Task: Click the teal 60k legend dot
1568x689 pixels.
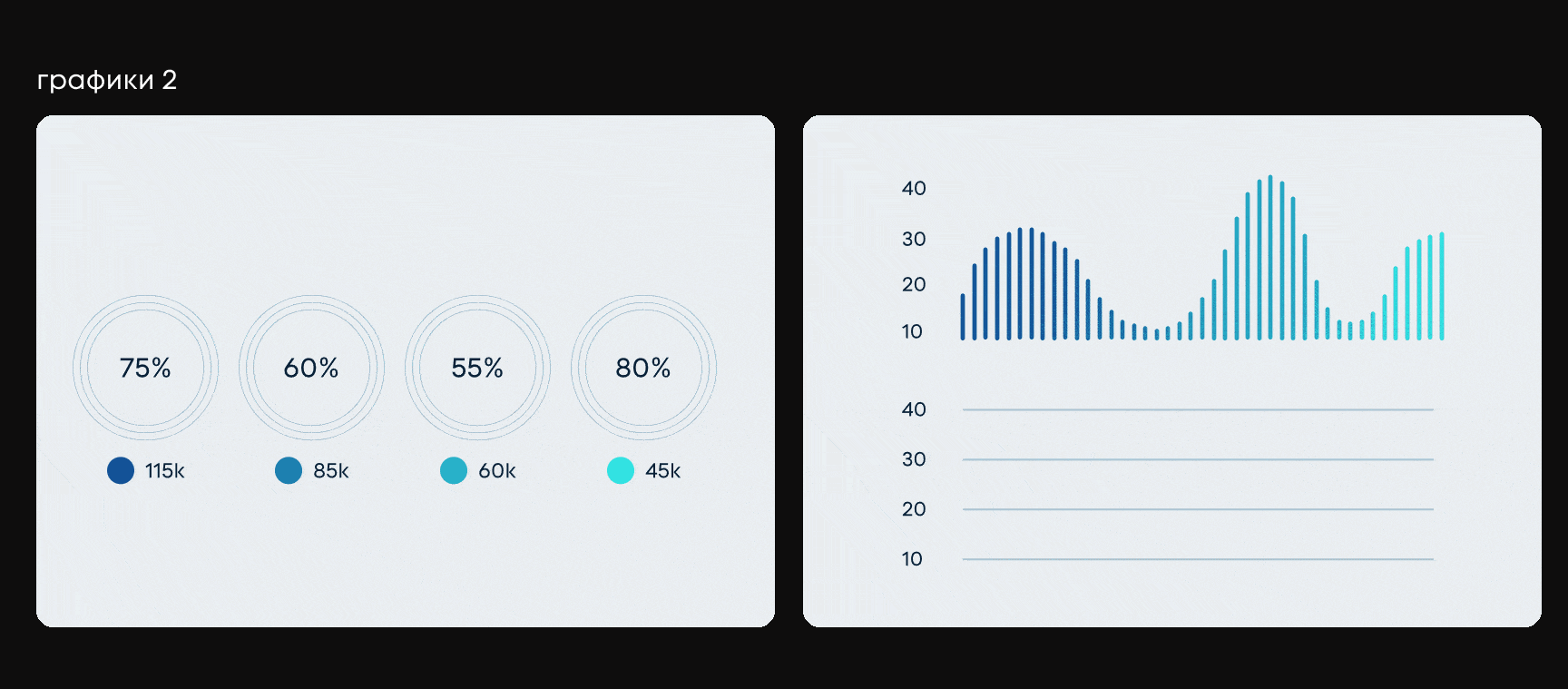Action: click(454, 470)
